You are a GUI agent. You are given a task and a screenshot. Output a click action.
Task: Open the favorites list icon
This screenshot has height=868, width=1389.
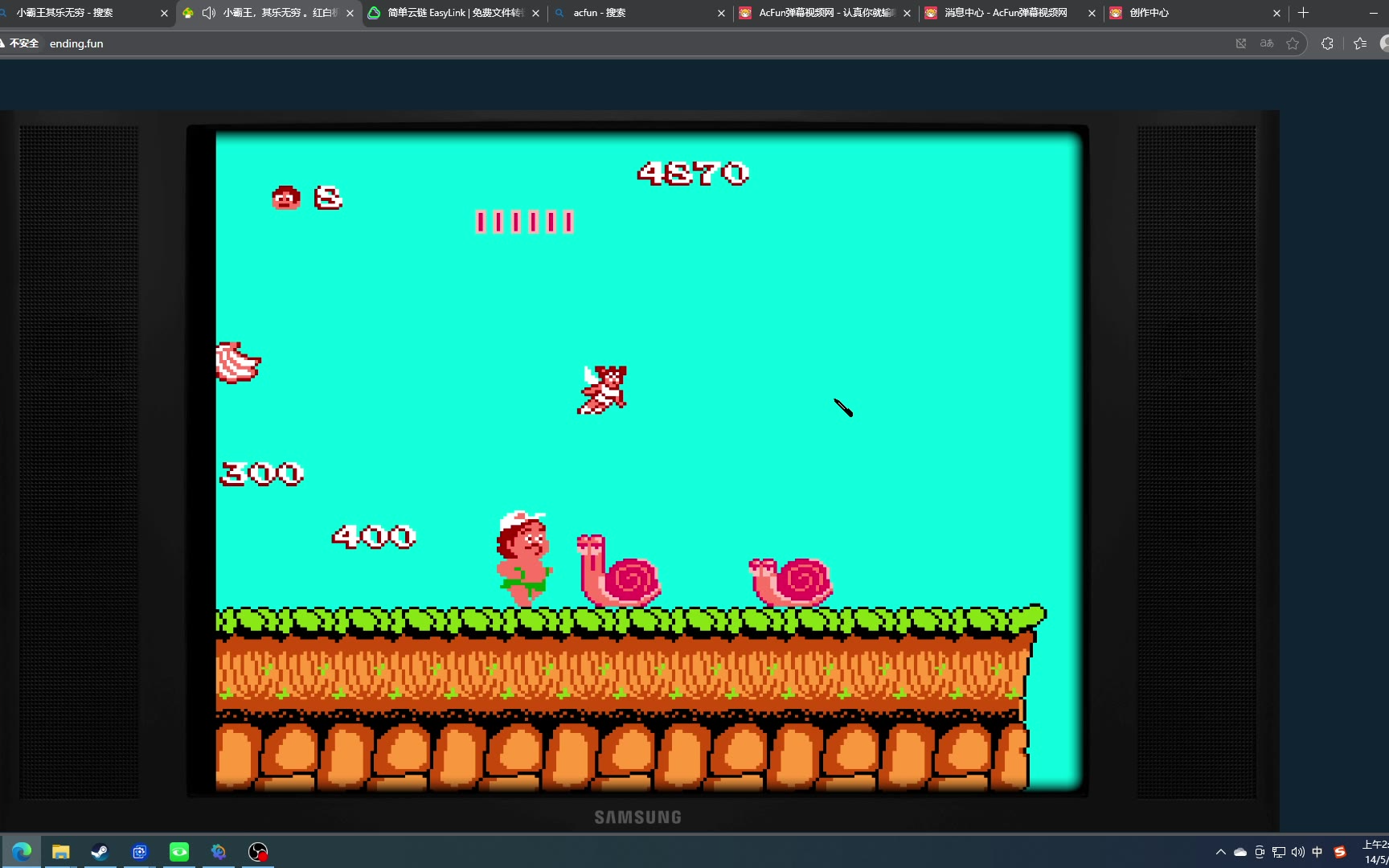click(1360, 43)
